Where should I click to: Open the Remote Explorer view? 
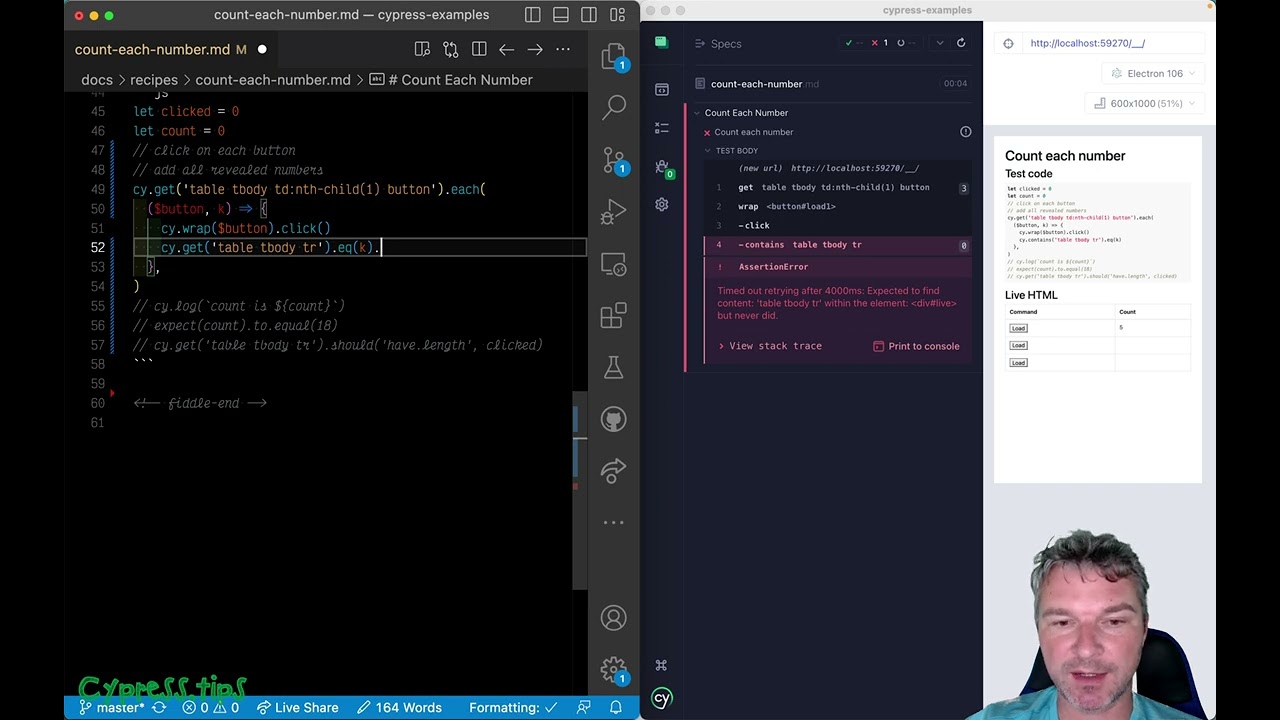(x=614, y=264)
